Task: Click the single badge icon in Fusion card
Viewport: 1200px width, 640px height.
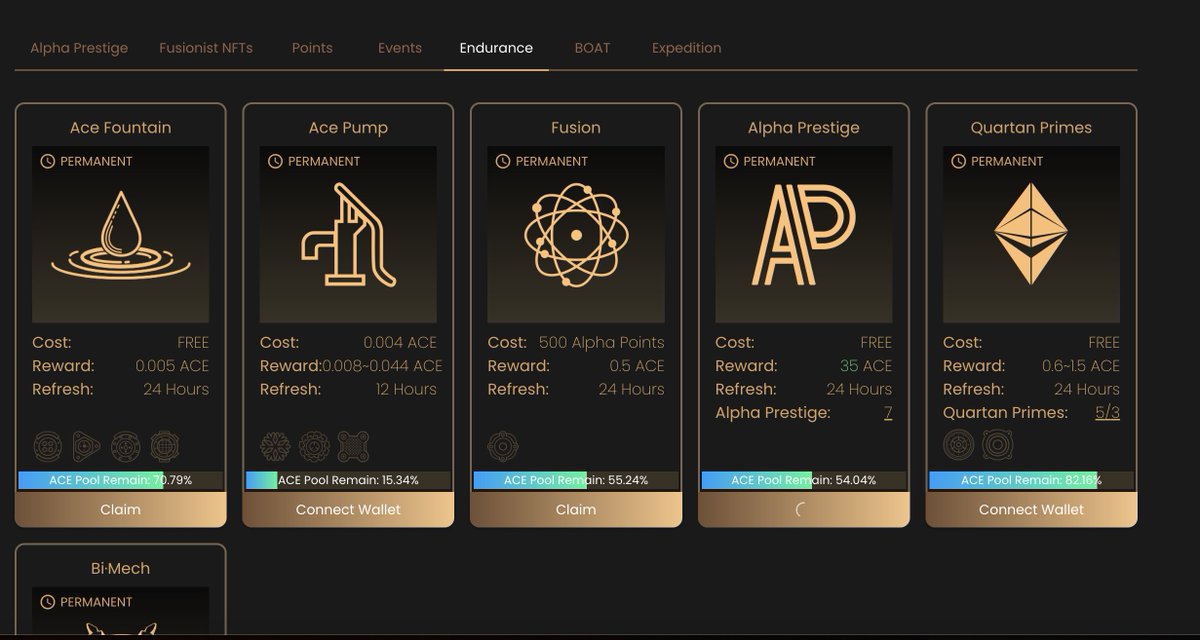Action: click(x=503, y=446)
